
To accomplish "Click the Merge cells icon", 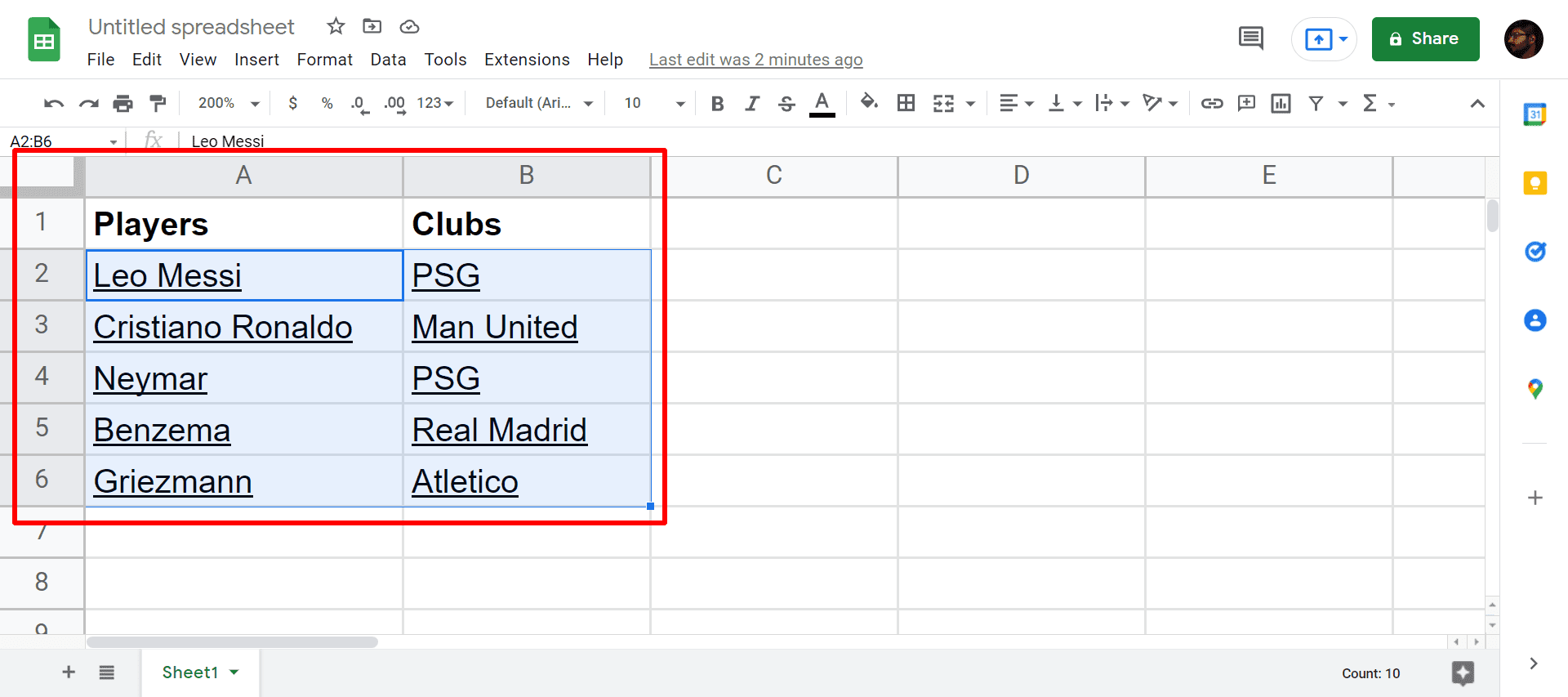I will [x=944, y=103].
